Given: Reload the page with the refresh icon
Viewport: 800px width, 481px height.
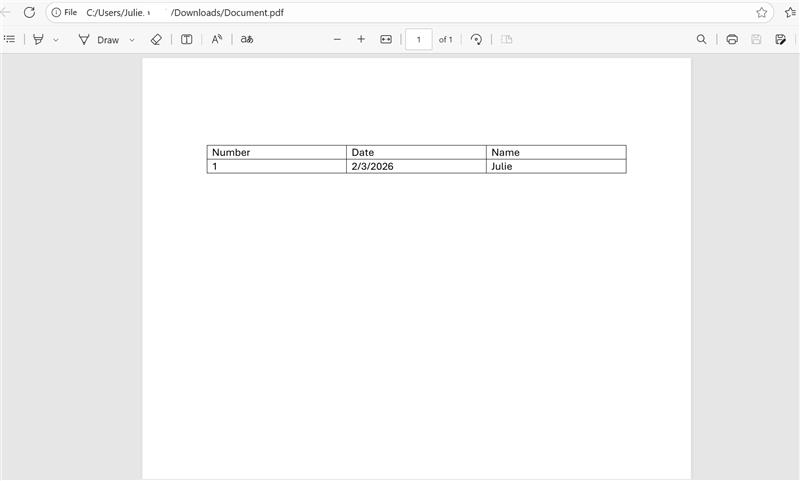Looking at the screenshot, I should pos(29,12).
